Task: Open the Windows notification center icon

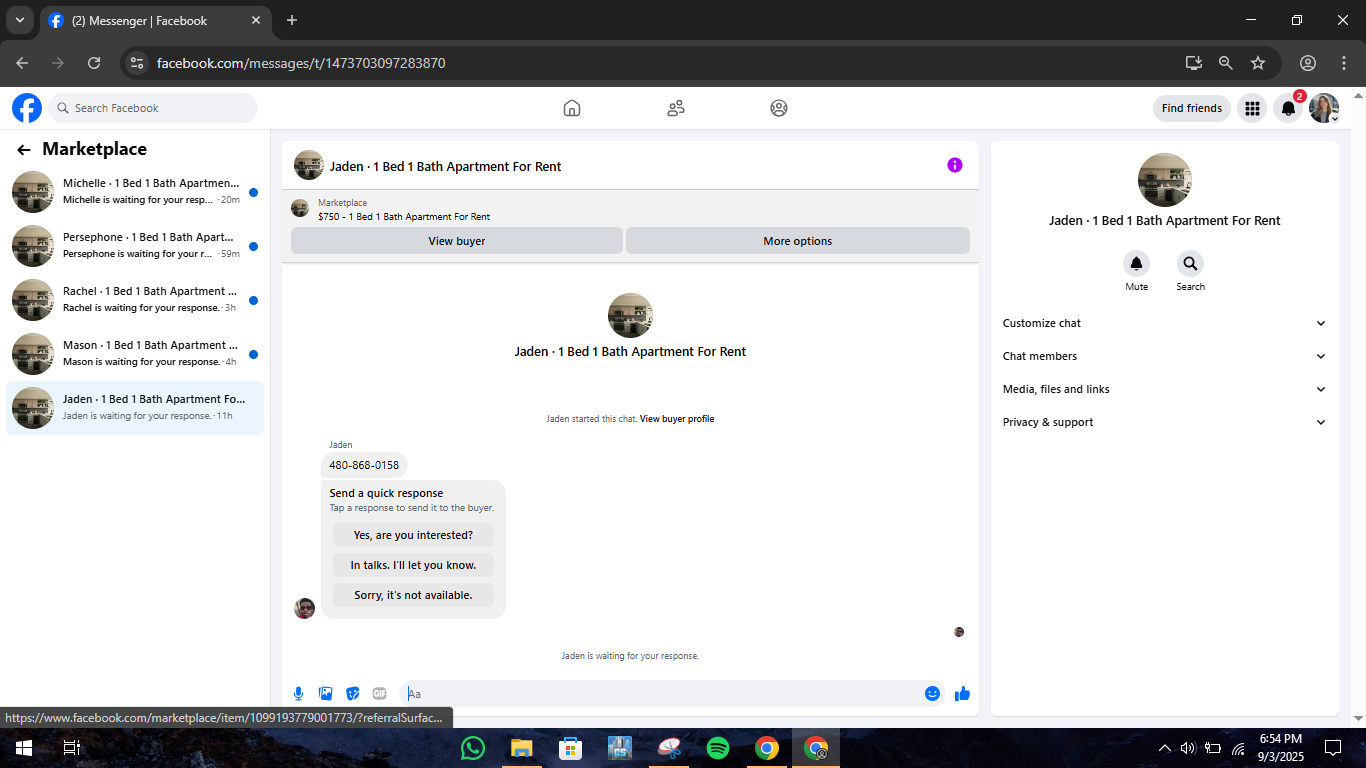Action: [1333, 748]
